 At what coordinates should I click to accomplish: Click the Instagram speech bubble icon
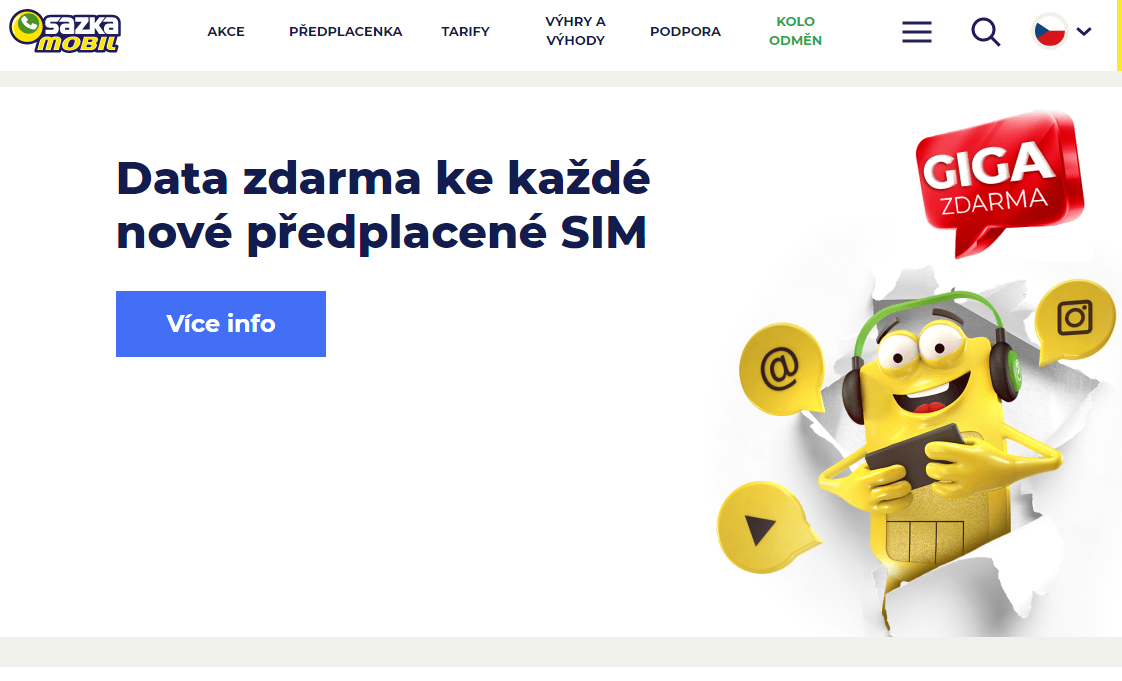pyautogui.click(x=1075, y=320)
